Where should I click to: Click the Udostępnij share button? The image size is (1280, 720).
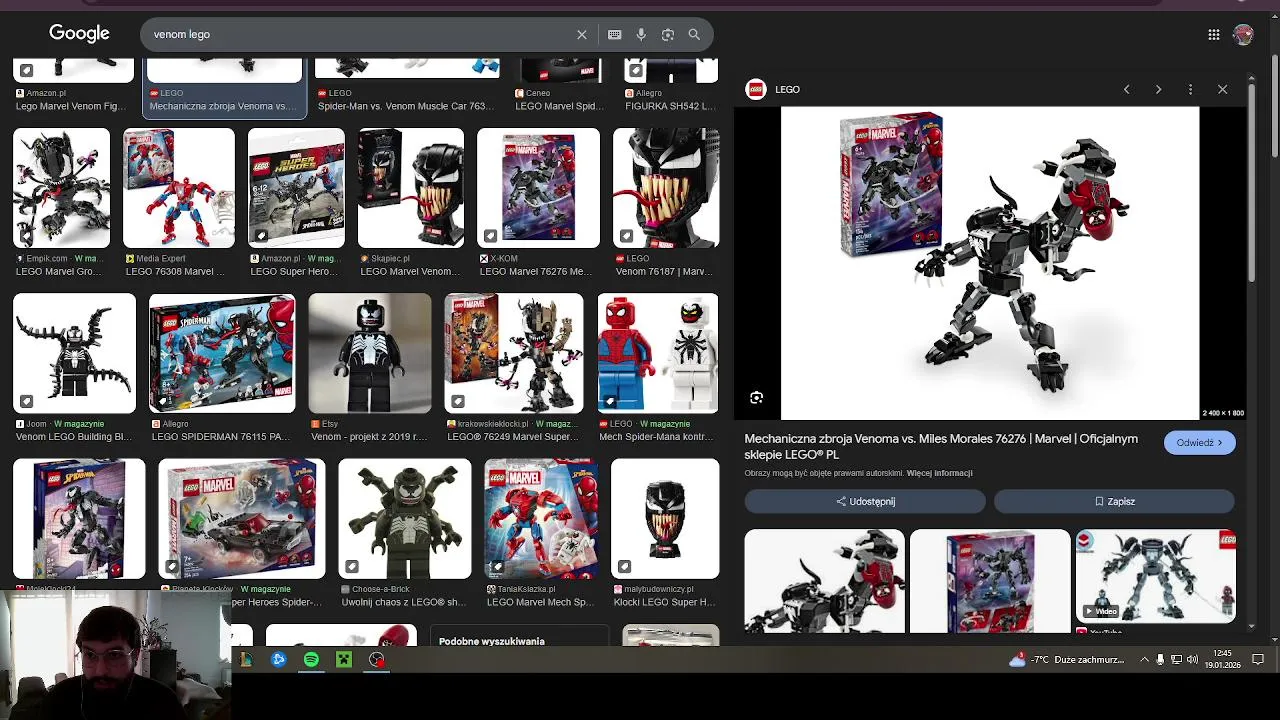tap(865, 501)
